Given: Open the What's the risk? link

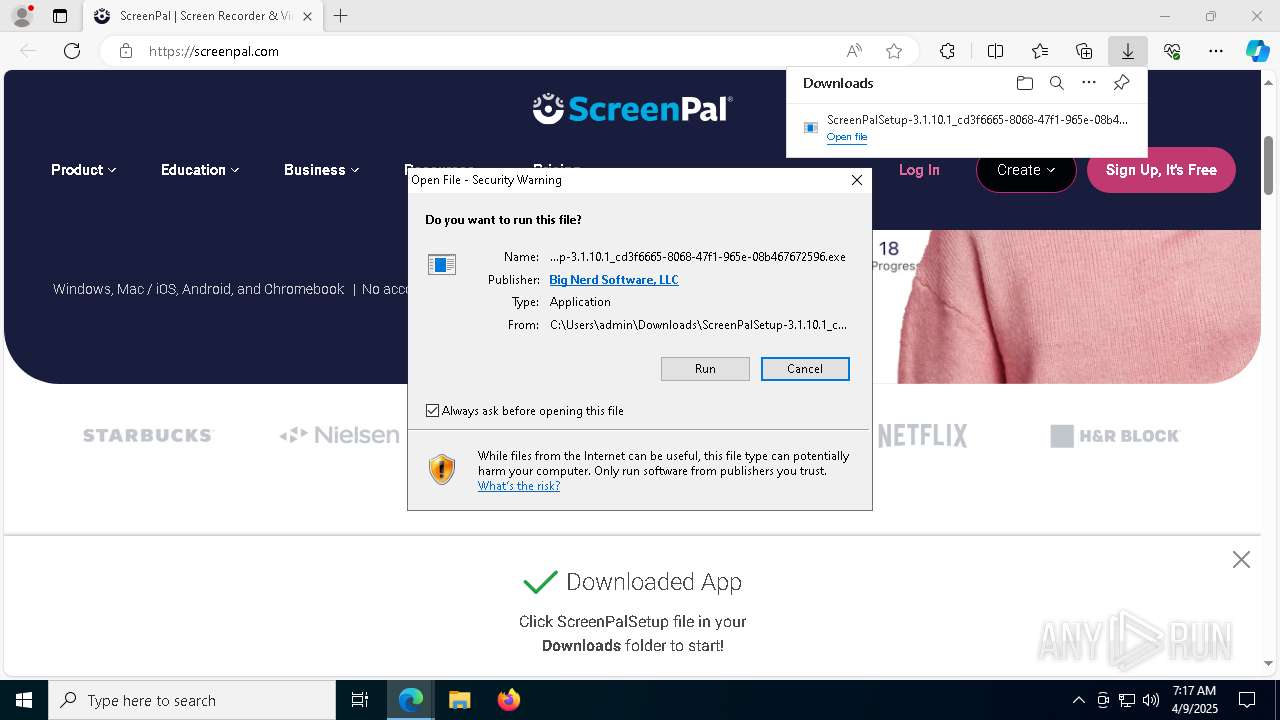Looking at the screenshot, I should [519, 486].
